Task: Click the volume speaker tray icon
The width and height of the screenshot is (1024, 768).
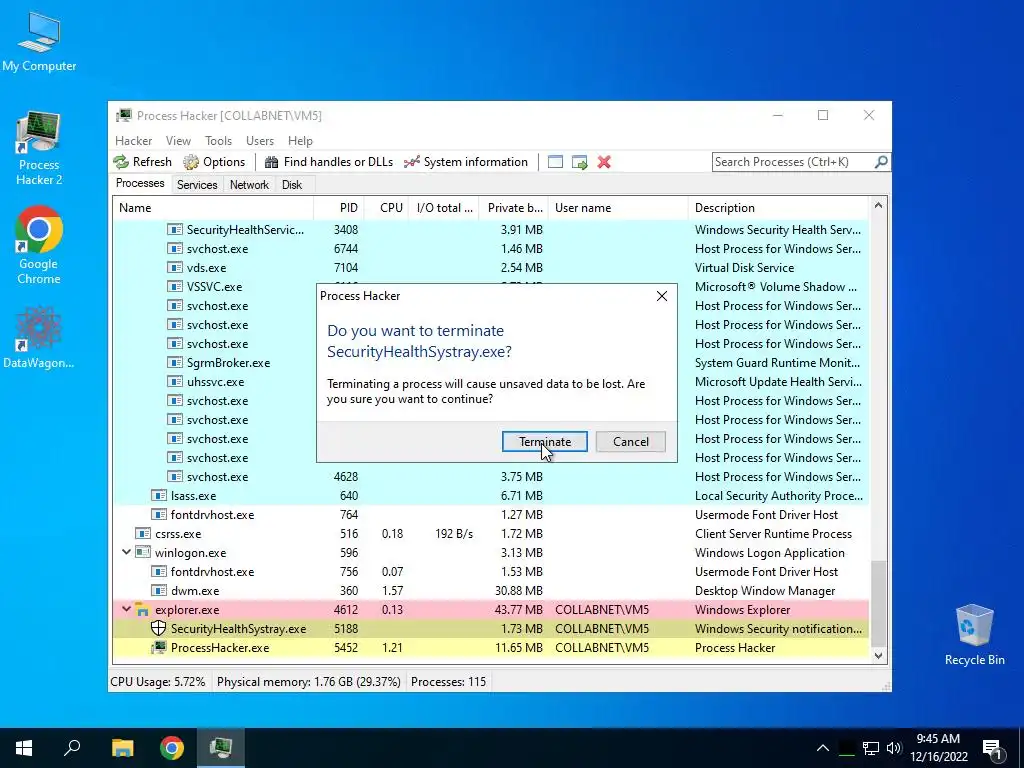Action: pyautogui.click(x=894, y=748)
